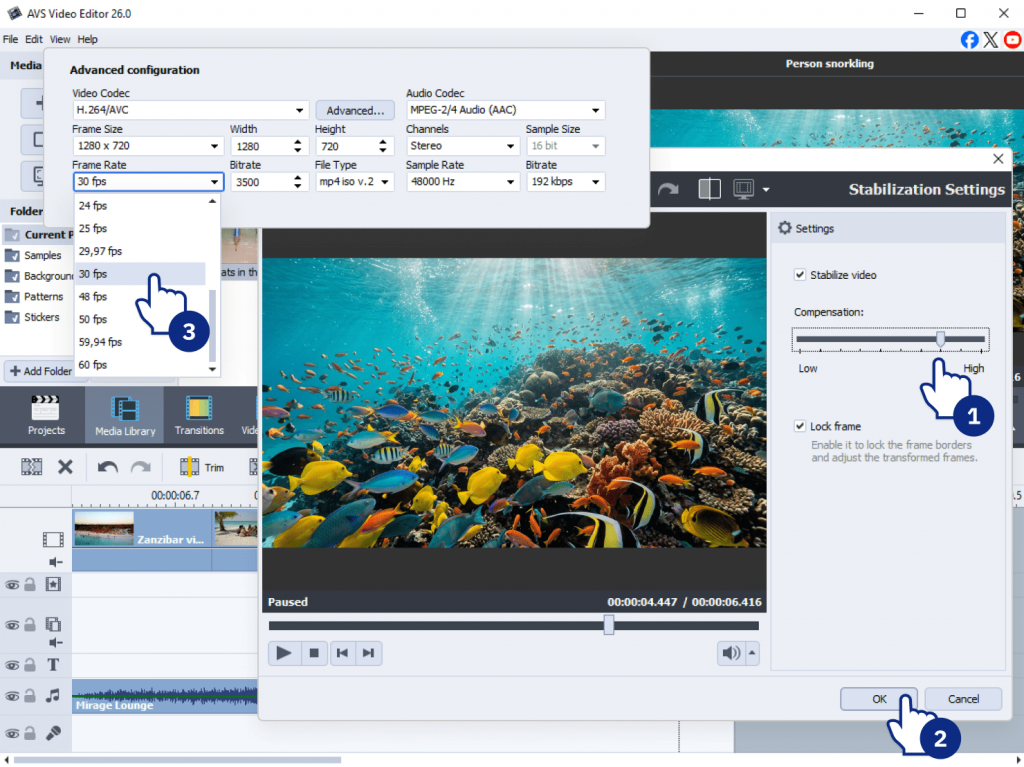The image size is (1024, 767).
Task: Click the Compensation slider handle
Action: (940, 339)
